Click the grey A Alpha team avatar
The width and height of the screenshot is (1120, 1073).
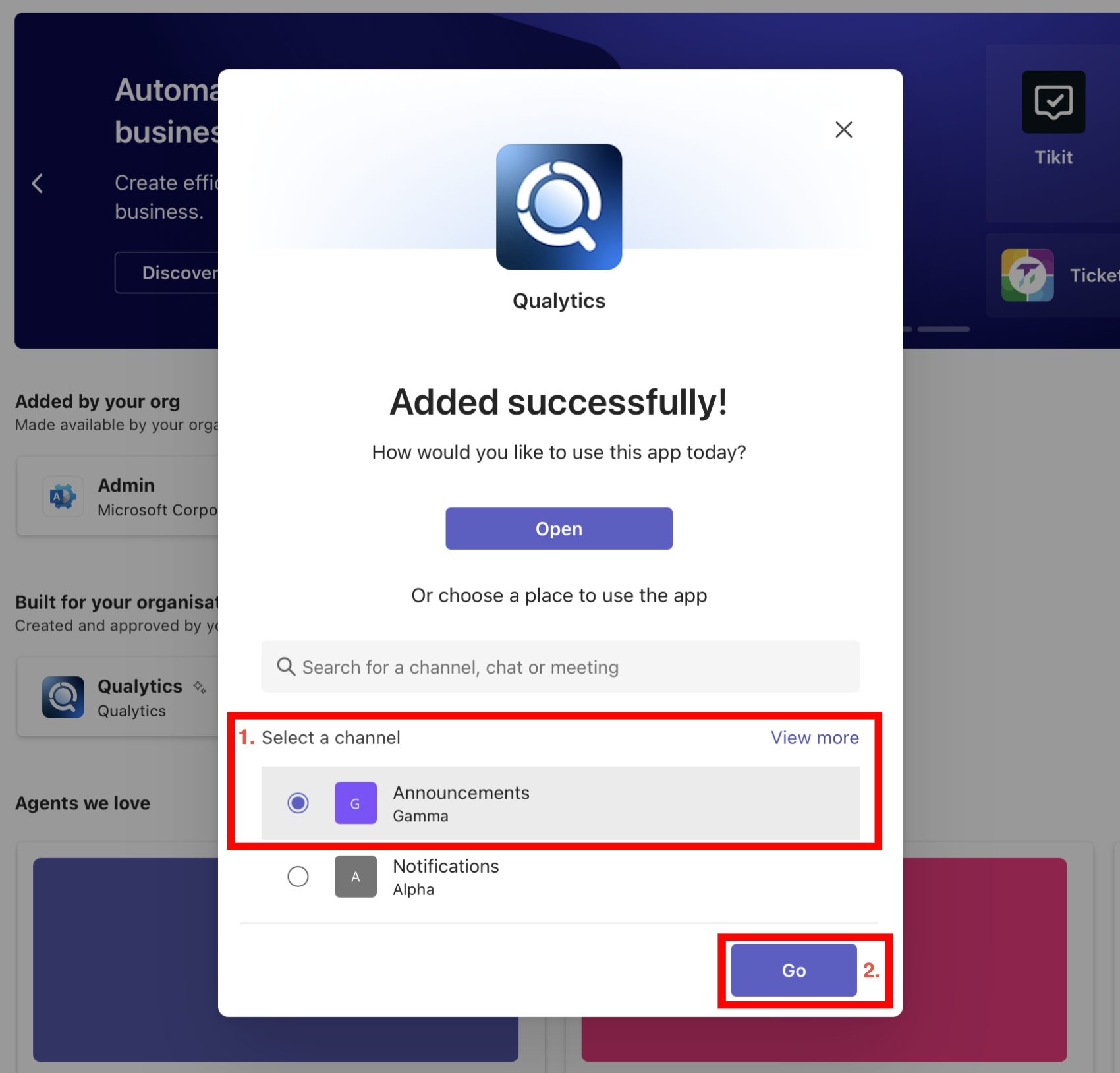(356, 877)
